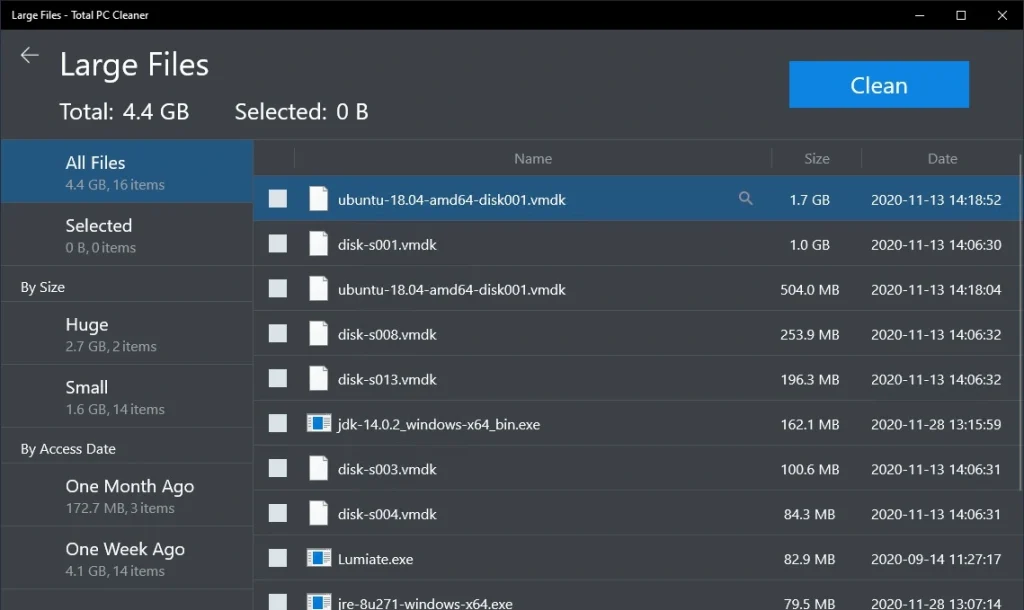
Task: Click the file icon of disk-s003.vmdk
Action: 318,468
